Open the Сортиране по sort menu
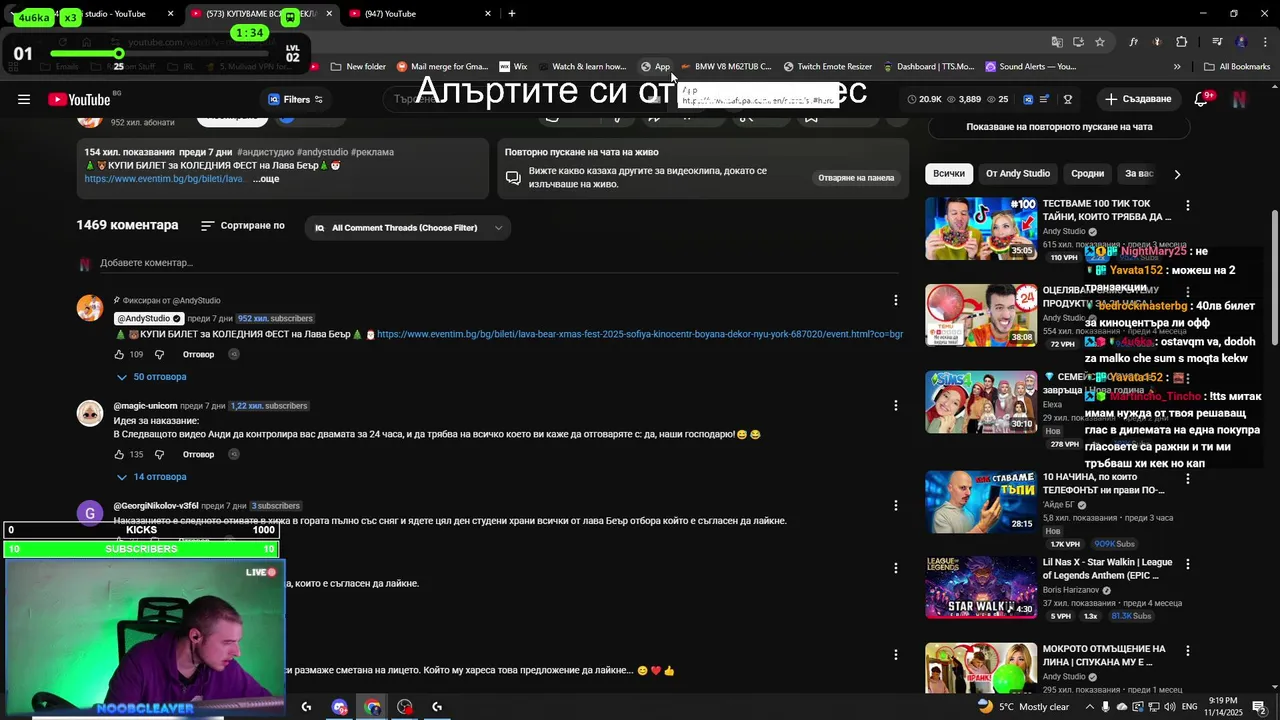Image resolution: width=1280 pixels, height=720 pixels. [x=243, y=226]
